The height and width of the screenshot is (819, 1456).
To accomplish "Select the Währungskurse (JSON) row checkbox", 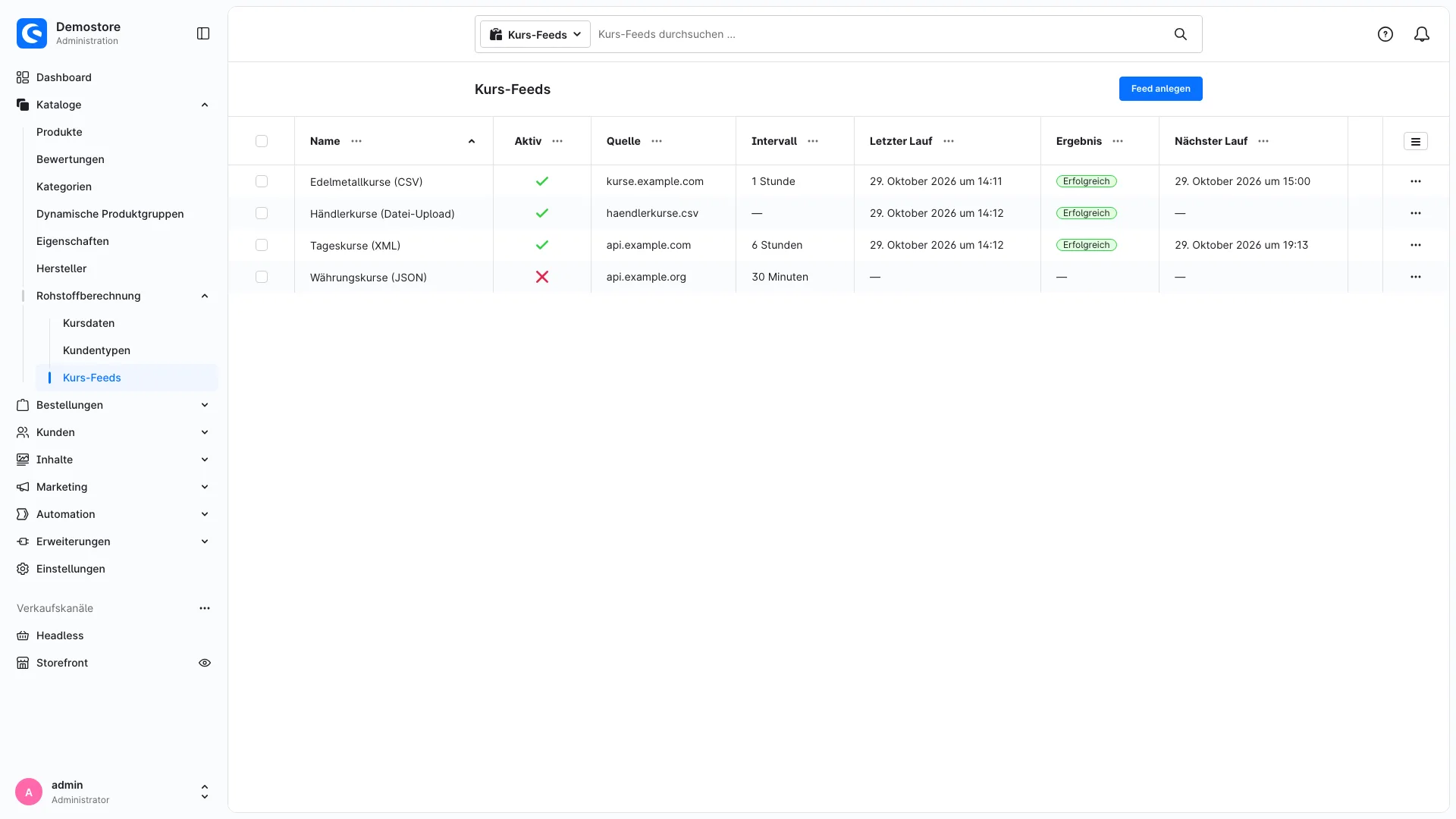I will 262,277.
